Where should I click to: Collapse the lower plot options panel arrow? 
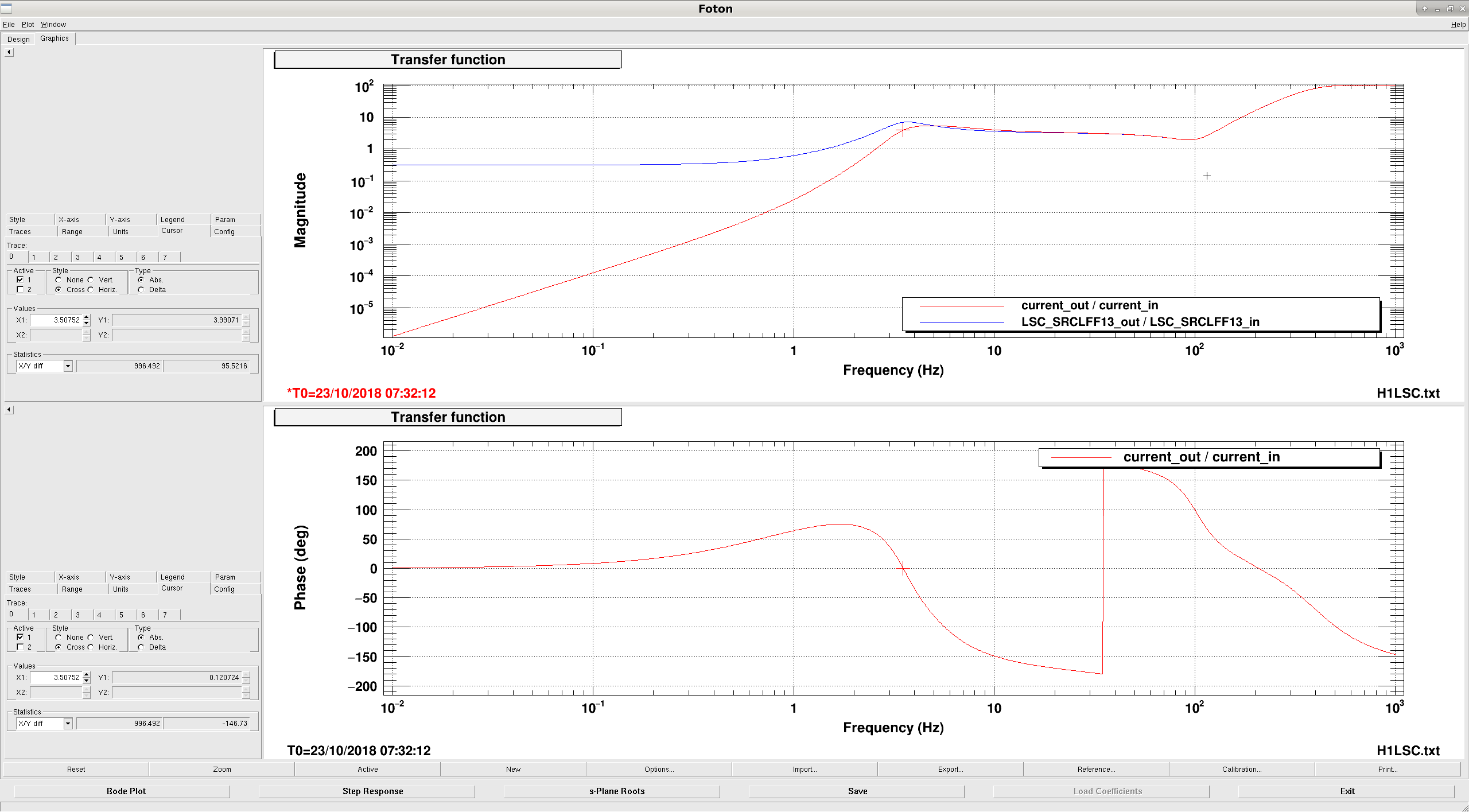(x=9, y=410)
